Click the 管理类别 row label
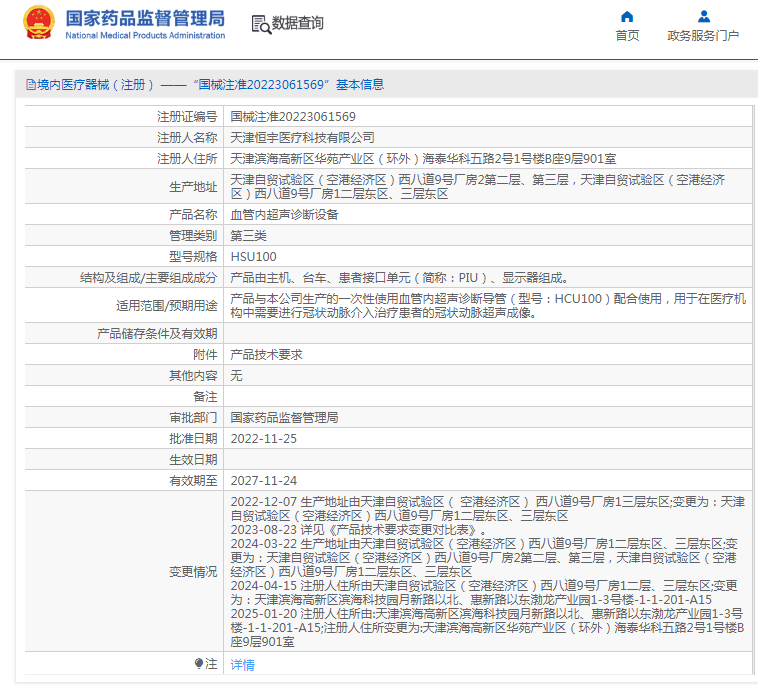 point(193,236)
